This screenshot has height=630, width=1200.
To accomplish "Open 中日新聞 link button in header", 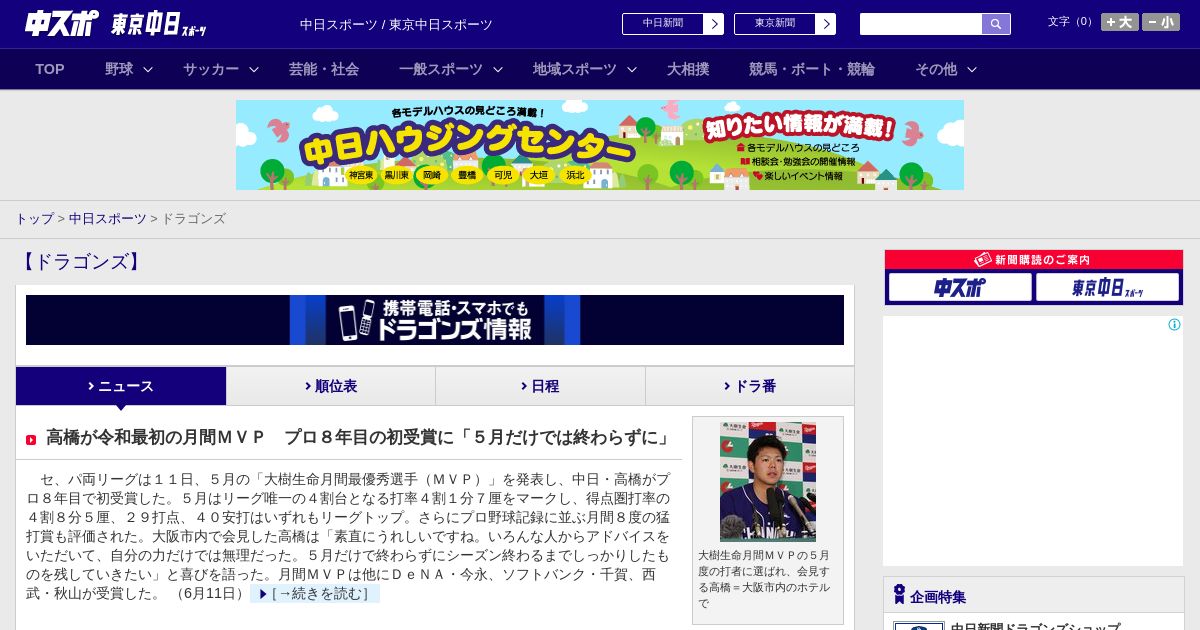I will [663, 24].
